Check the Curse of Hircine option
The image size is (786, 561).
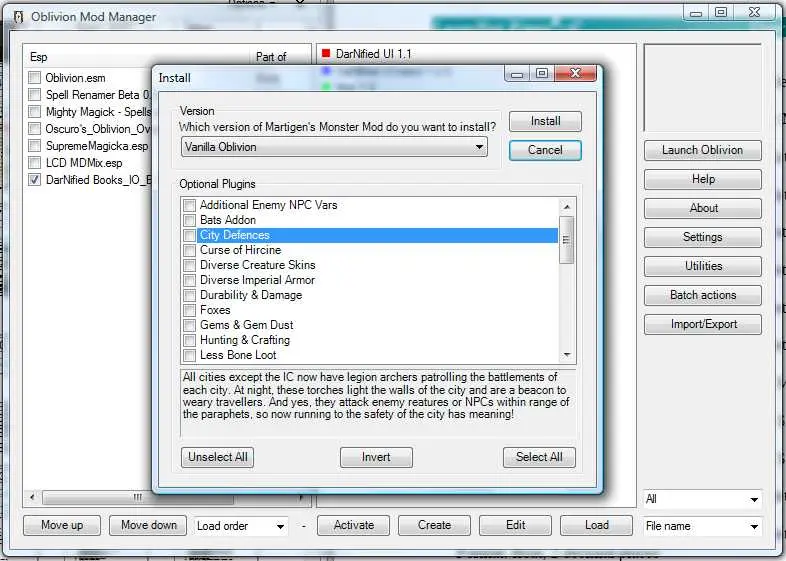click(x=189, y=250)
